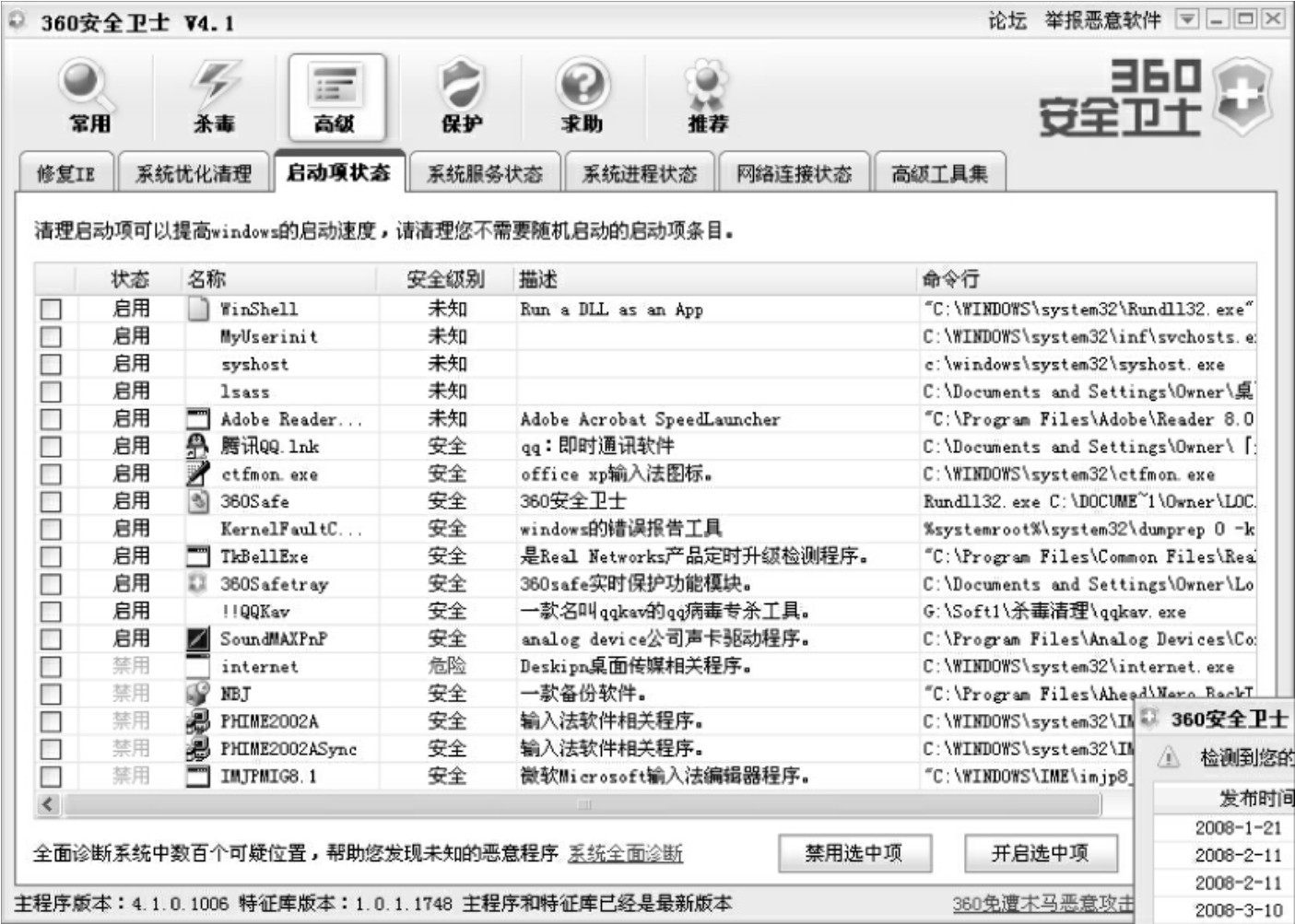Open the 网络连接状态 tab
This screenshot has height=924, width=1295.
795,173
